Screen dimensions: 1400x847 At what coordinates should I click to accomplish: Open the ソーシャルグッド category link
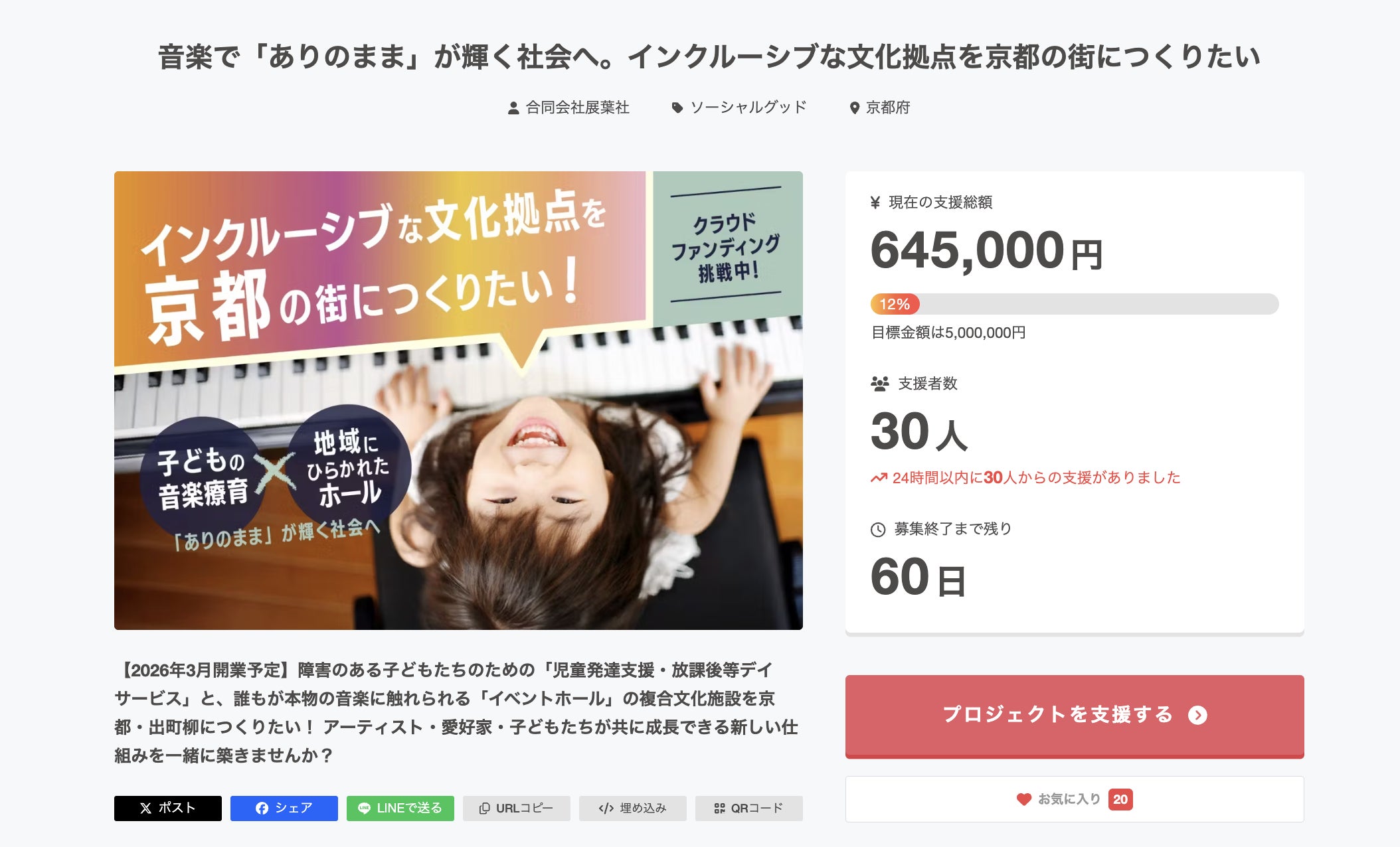(x=748, y=108)
